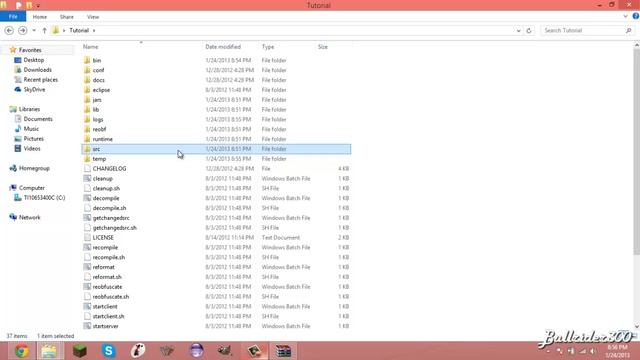Sort by the Date modified column
The height and width of the screenshot is (360, 640).
pos(223,47)
